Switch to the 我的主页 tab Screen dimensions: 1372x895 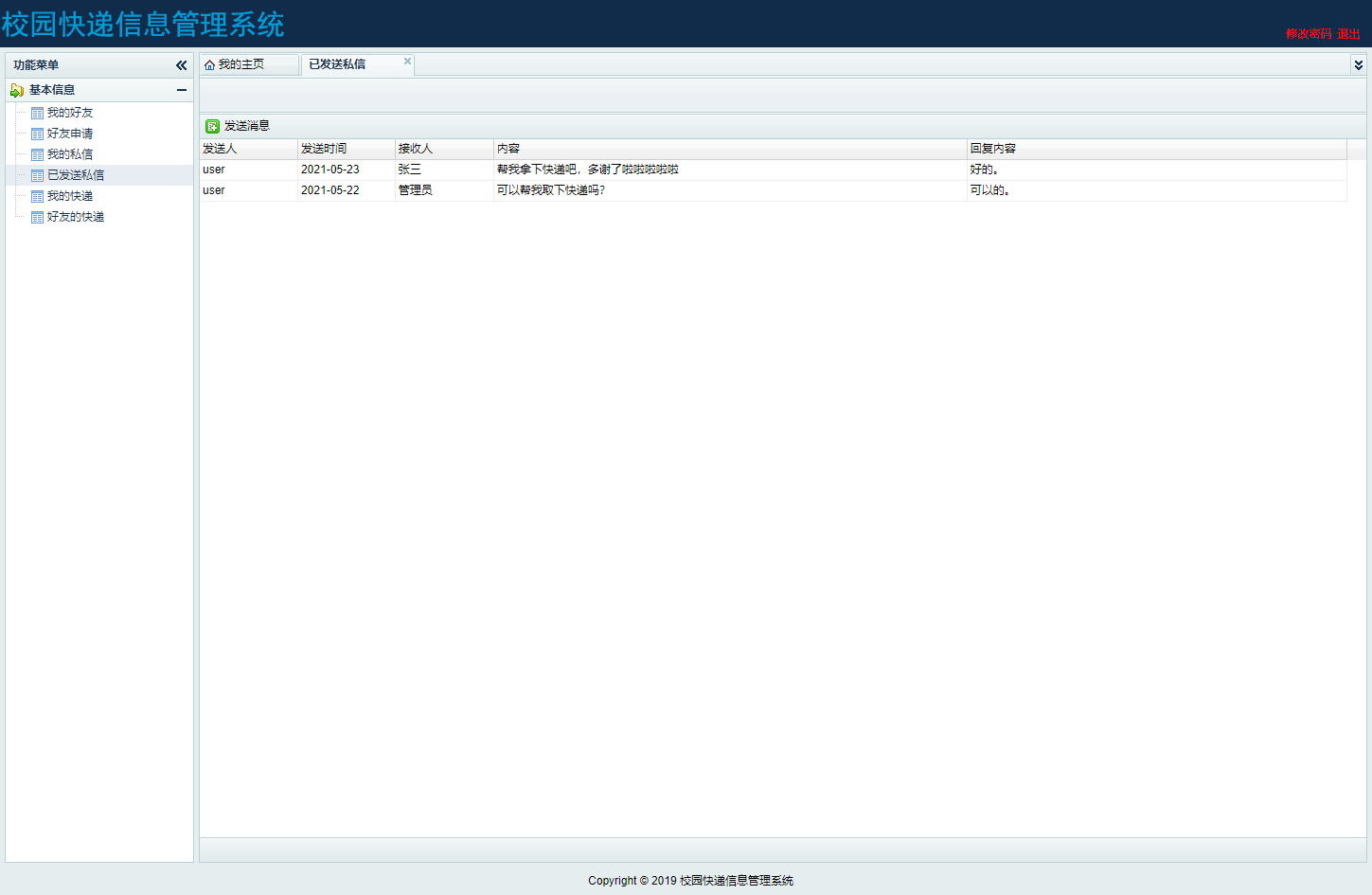click(x=241, y=64)
